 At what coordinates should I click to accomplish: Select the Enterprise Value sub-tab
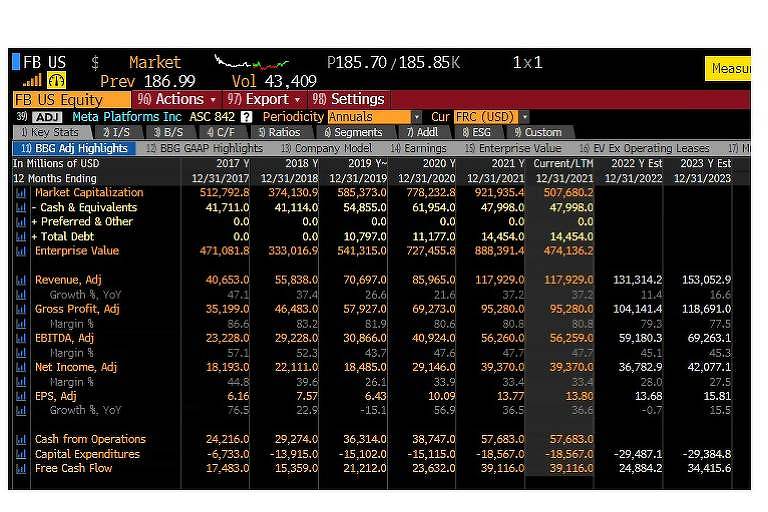click(513, 148)
